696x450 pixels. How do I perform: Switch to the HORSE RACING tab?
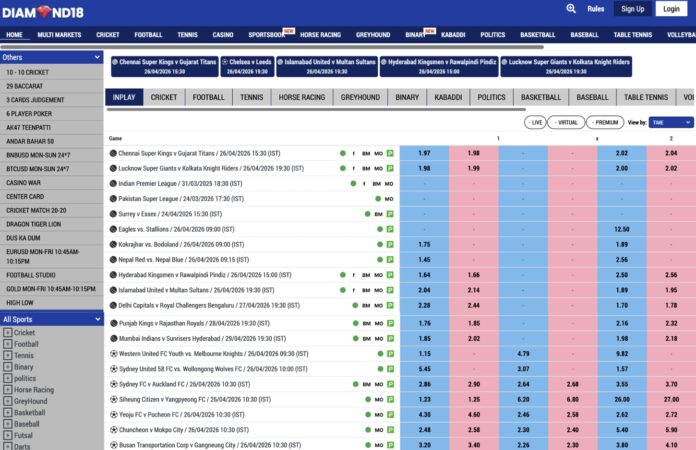coord(302,97)
